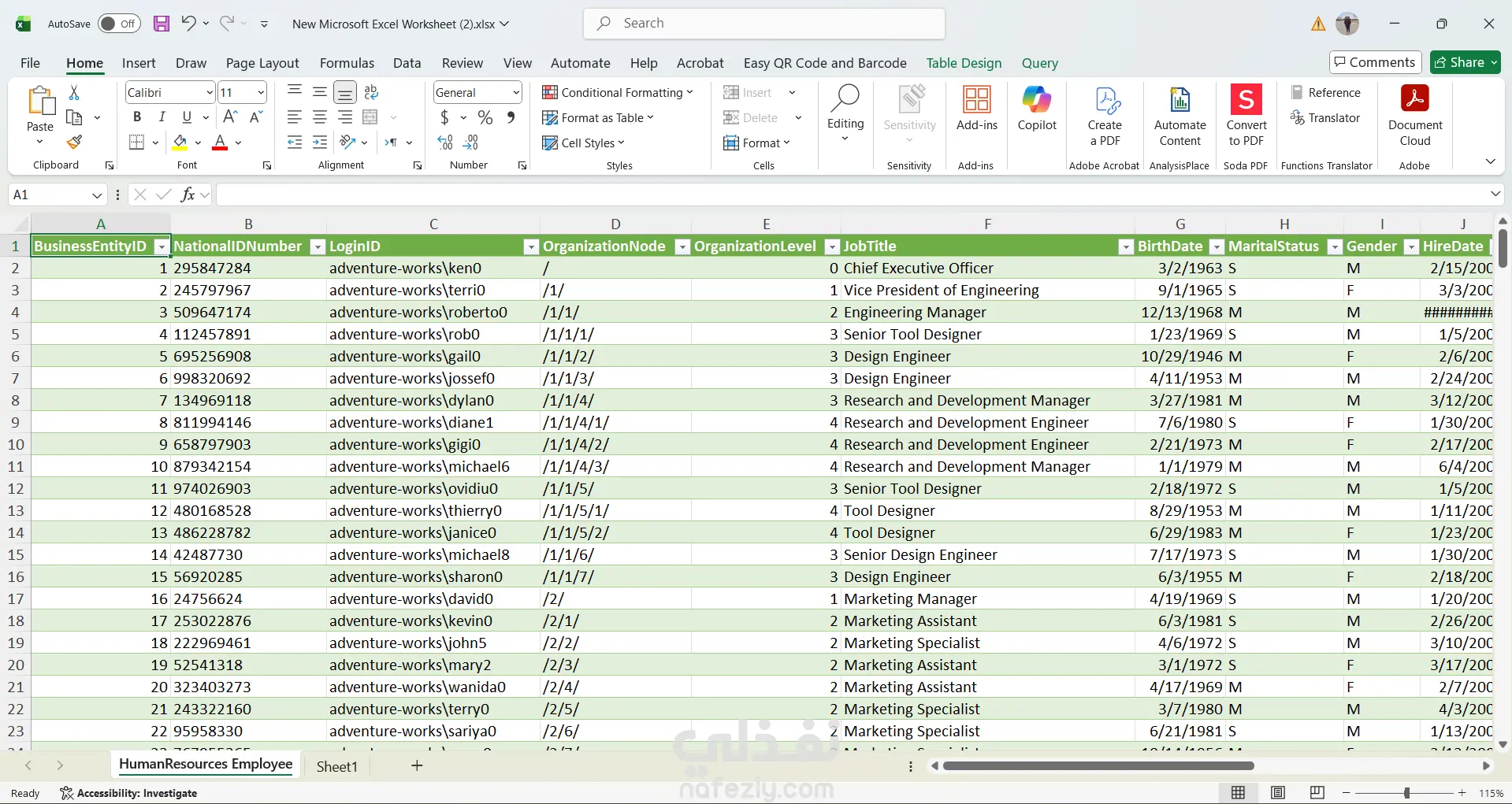Click the Comments button

click(x=1375, y=62)
